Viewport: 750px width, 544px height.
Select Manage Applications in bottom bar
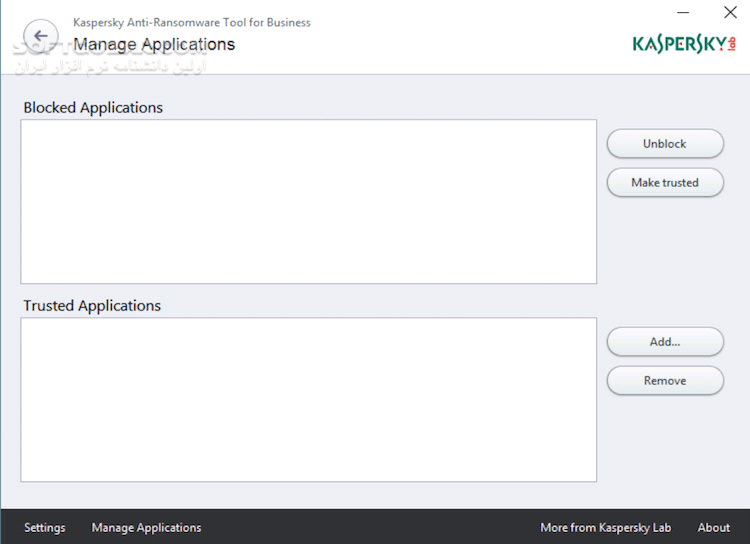[x=146, y=527]
